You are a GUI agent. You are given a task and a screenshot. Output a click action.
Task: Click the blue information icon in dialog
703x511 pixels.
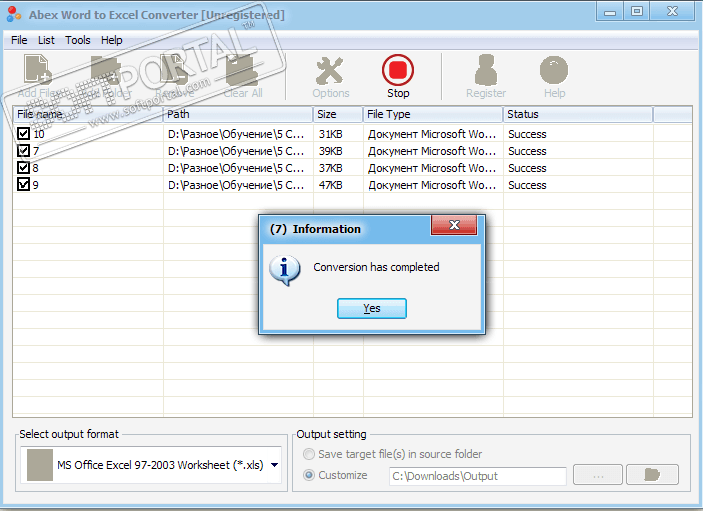[x=285, y=270]
